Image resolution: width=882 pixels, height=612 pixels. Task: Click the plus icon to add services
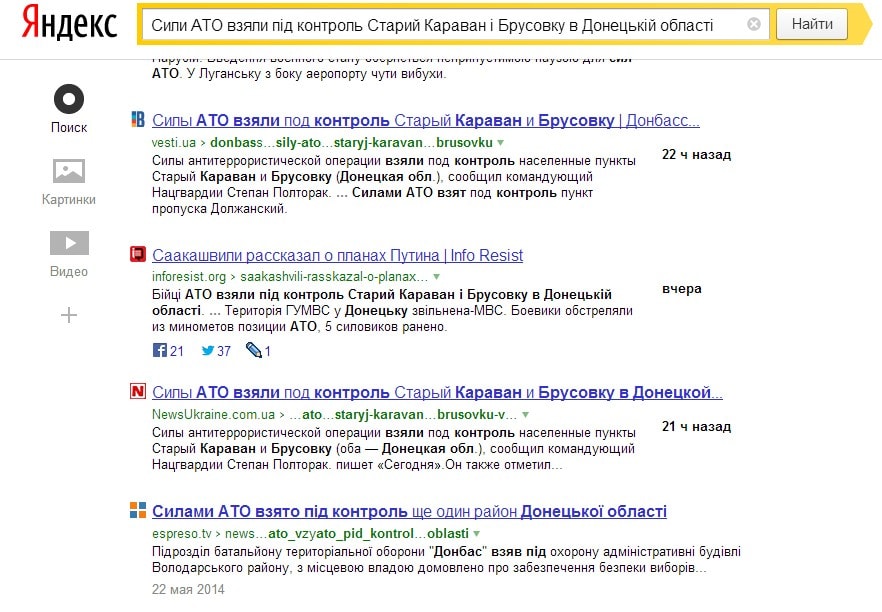tap(69, 316)
